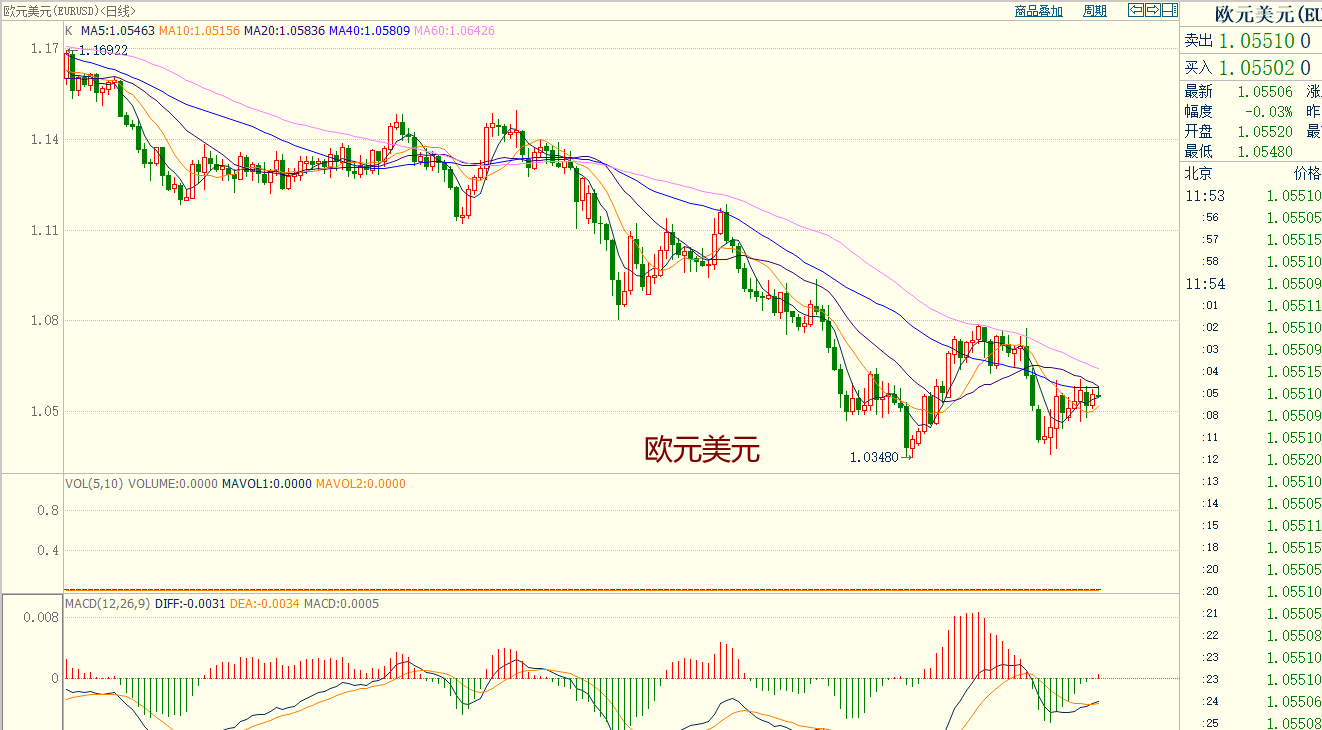Click the right arrow next-symbol icon
The width and height of the screenshot is (1322, 730).
tap(1153, 10)
